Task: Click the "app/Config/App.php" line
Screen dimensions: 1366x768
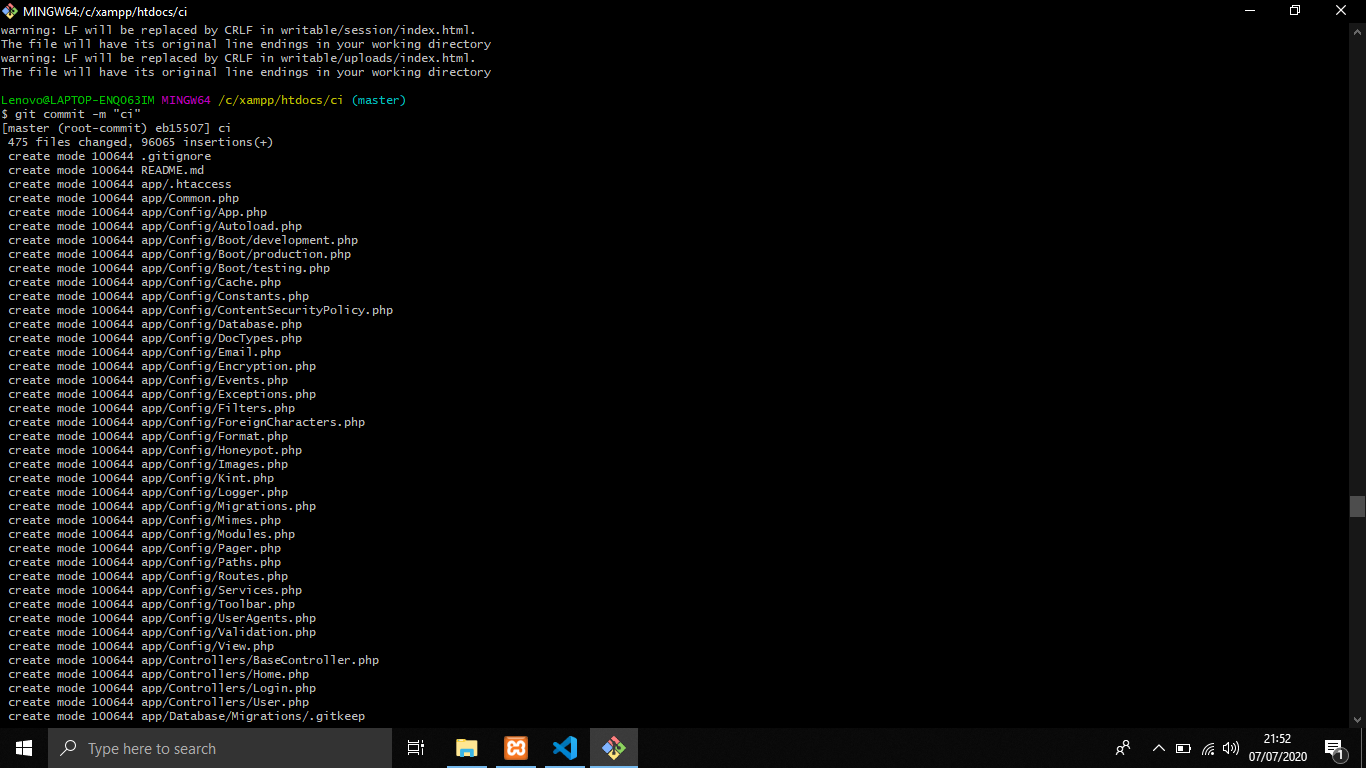Action: (137, 212)
